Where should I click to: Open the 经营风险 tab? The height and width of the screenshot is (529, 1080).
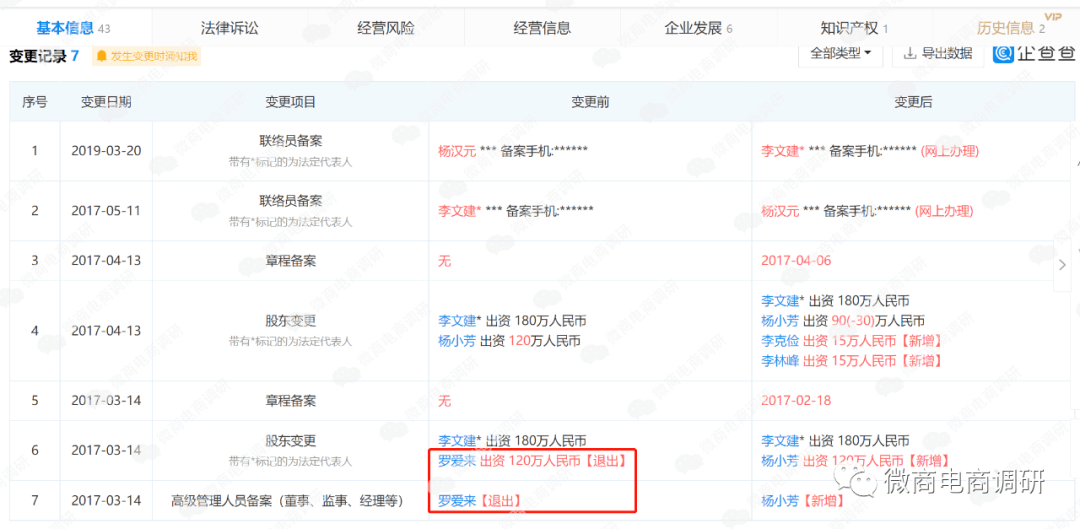click(x=386, y=28)
